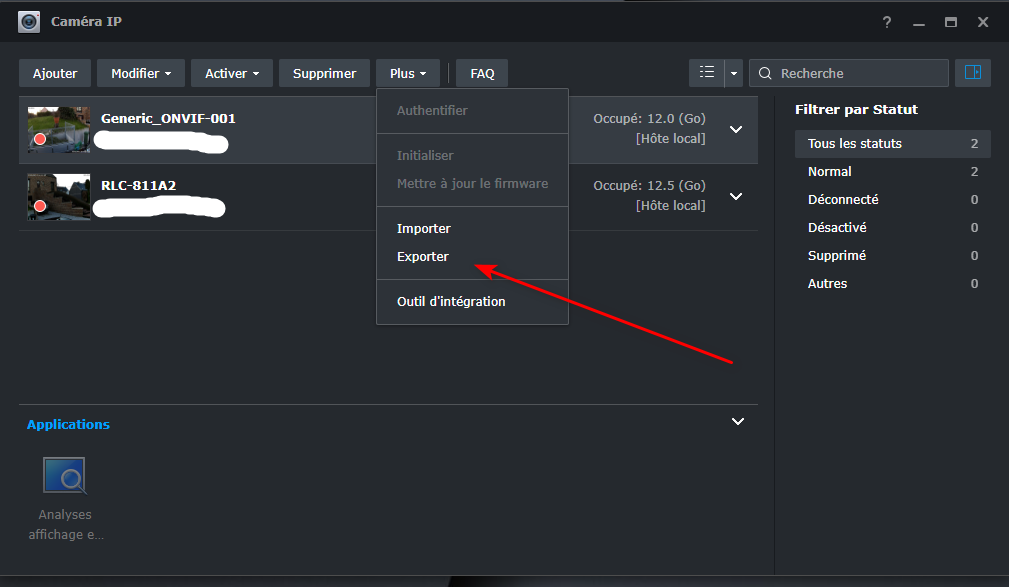Click the RLC-811A2 camera thumbnail

58,197
